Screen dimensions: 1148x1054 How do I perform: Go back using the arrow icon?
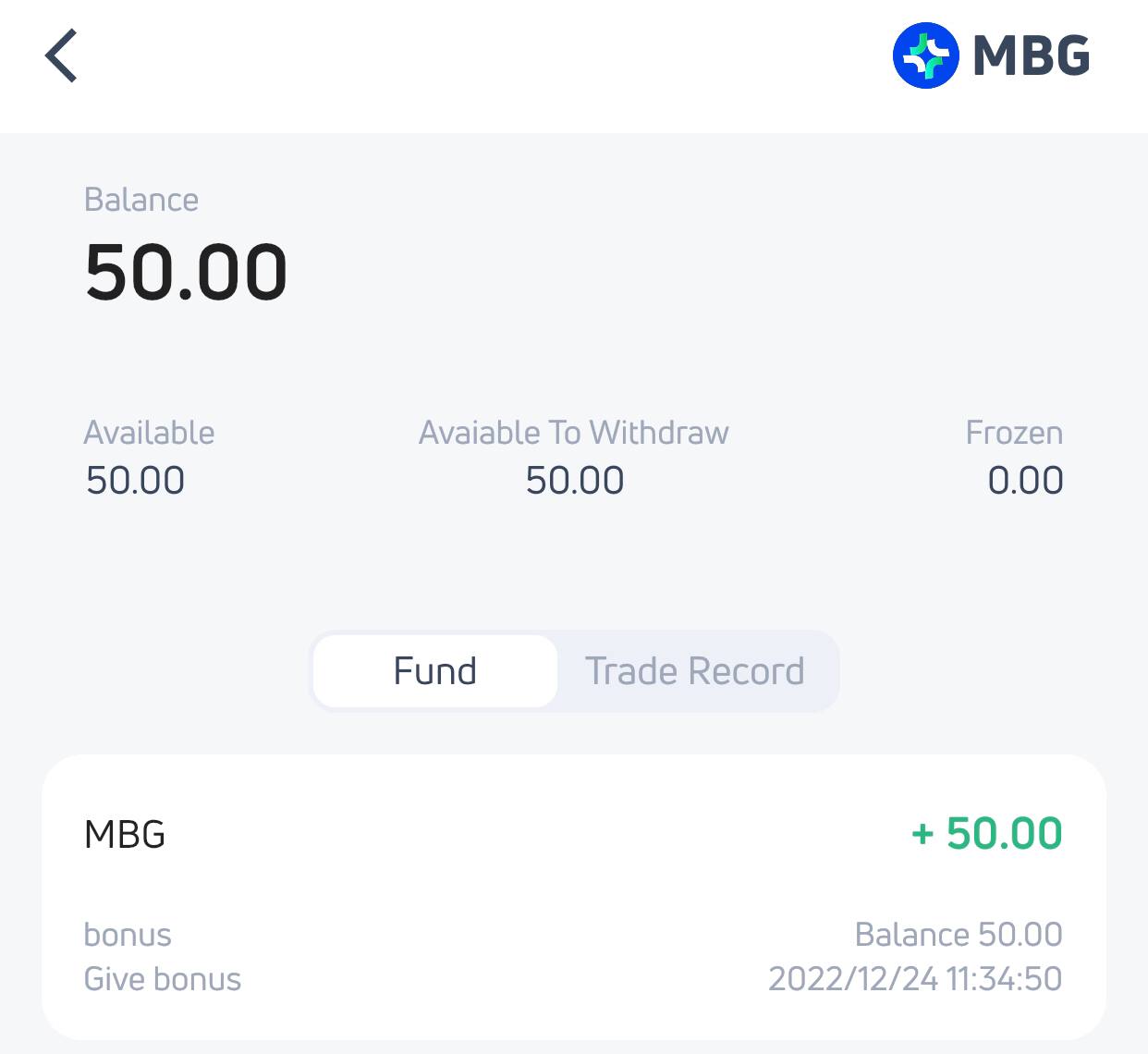[61, 56]
